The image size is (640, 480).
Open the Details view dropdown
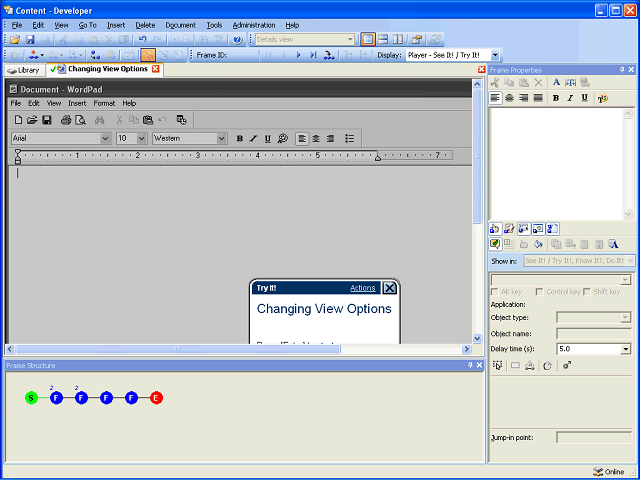350,40
